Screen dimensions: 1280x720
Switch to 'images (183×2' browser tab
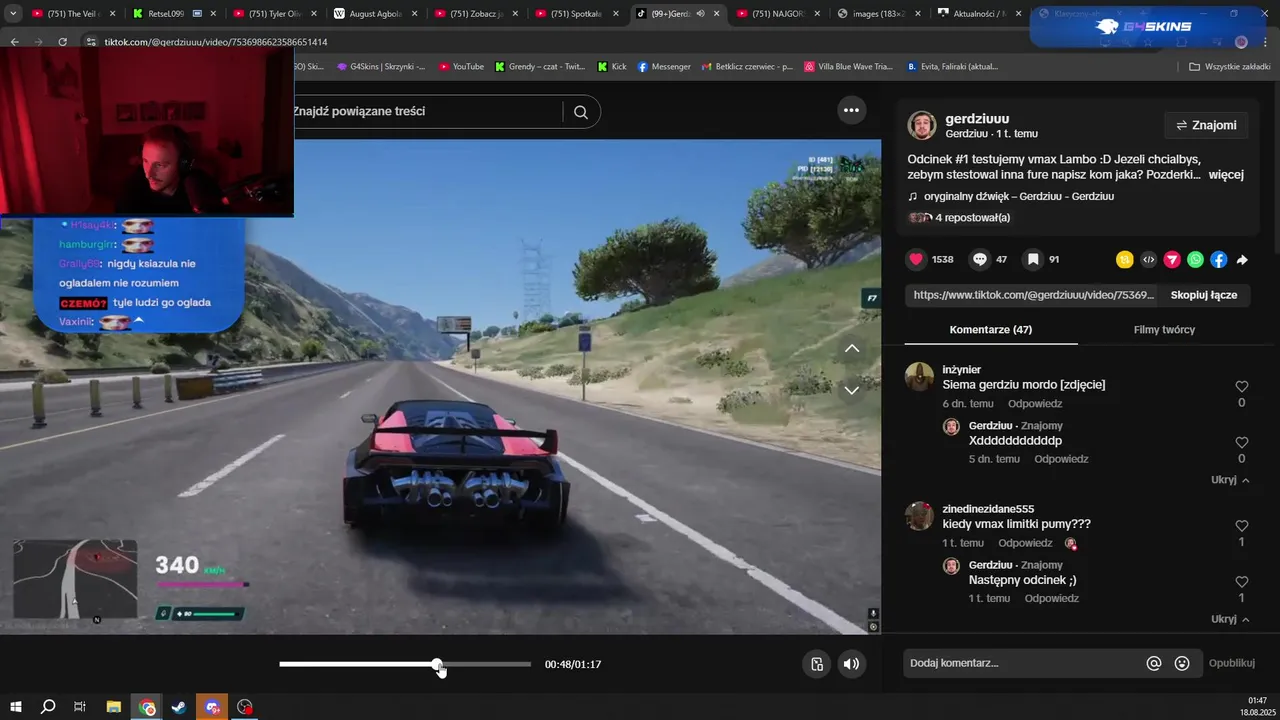click(x=876, y=14)
